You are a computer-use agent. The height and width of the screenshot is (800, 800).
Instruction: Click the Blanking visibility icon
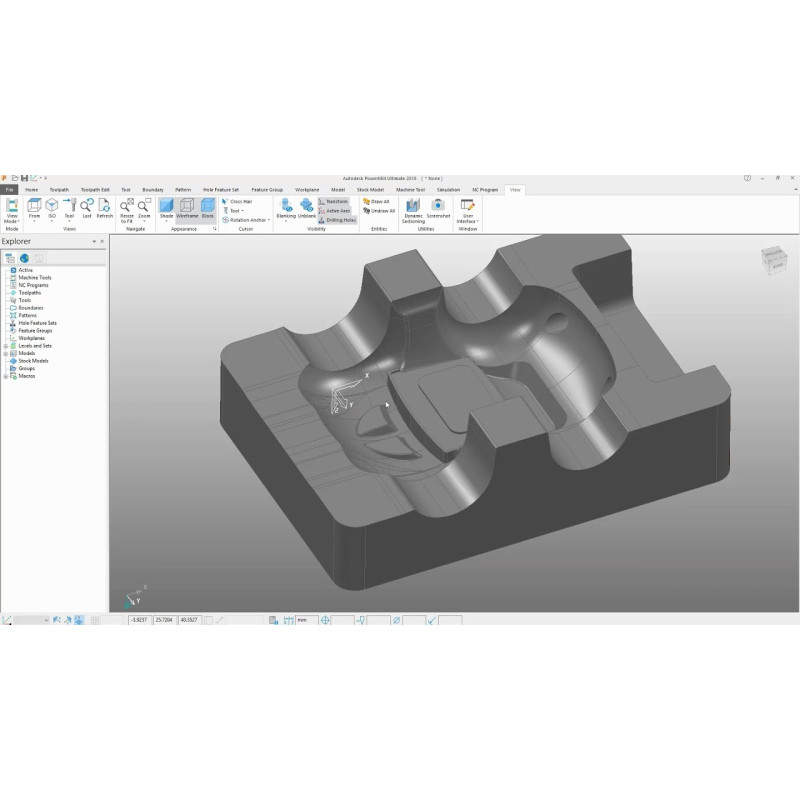click(x=286, y=207)
